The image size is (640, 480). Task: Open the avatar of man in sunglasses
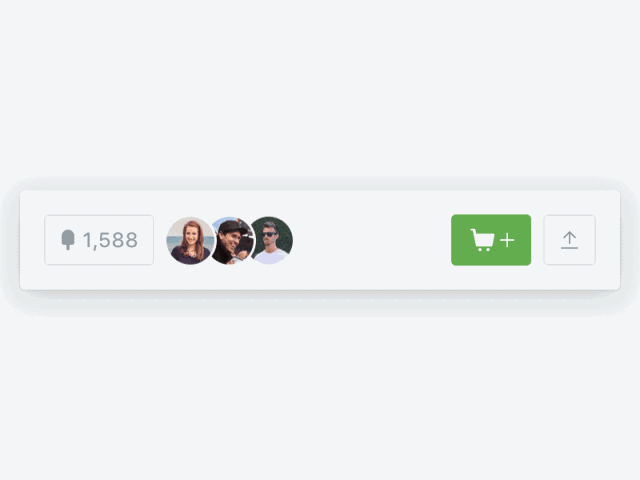tap(272, 240)
